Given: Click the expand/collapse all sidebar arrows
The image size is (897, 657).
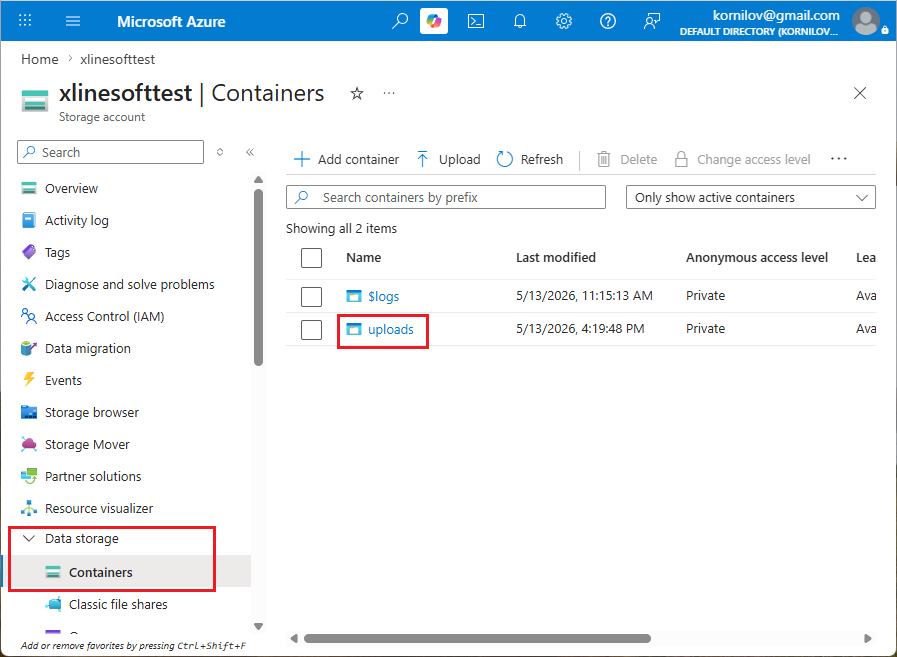Looking at the screenshot, I should [x=220, y=152].
